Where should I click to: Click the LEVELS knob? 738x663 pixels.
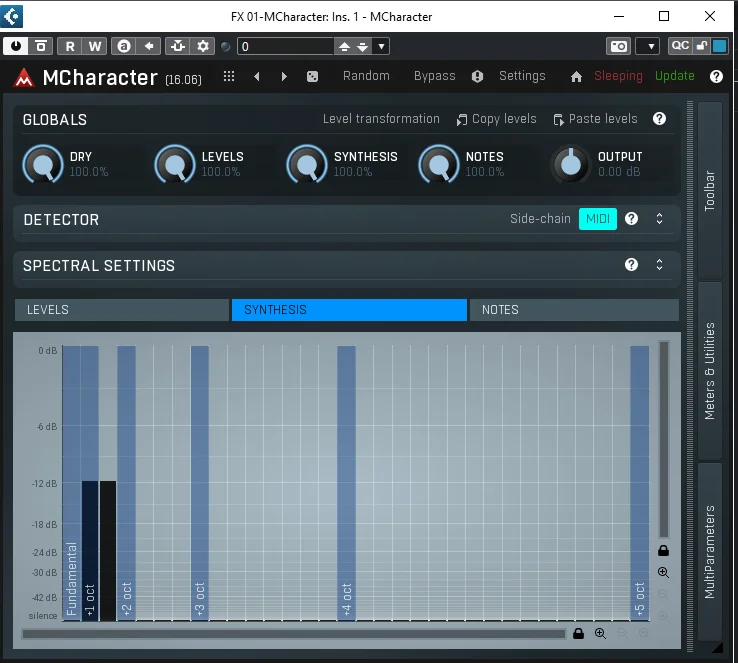[175, 164]
